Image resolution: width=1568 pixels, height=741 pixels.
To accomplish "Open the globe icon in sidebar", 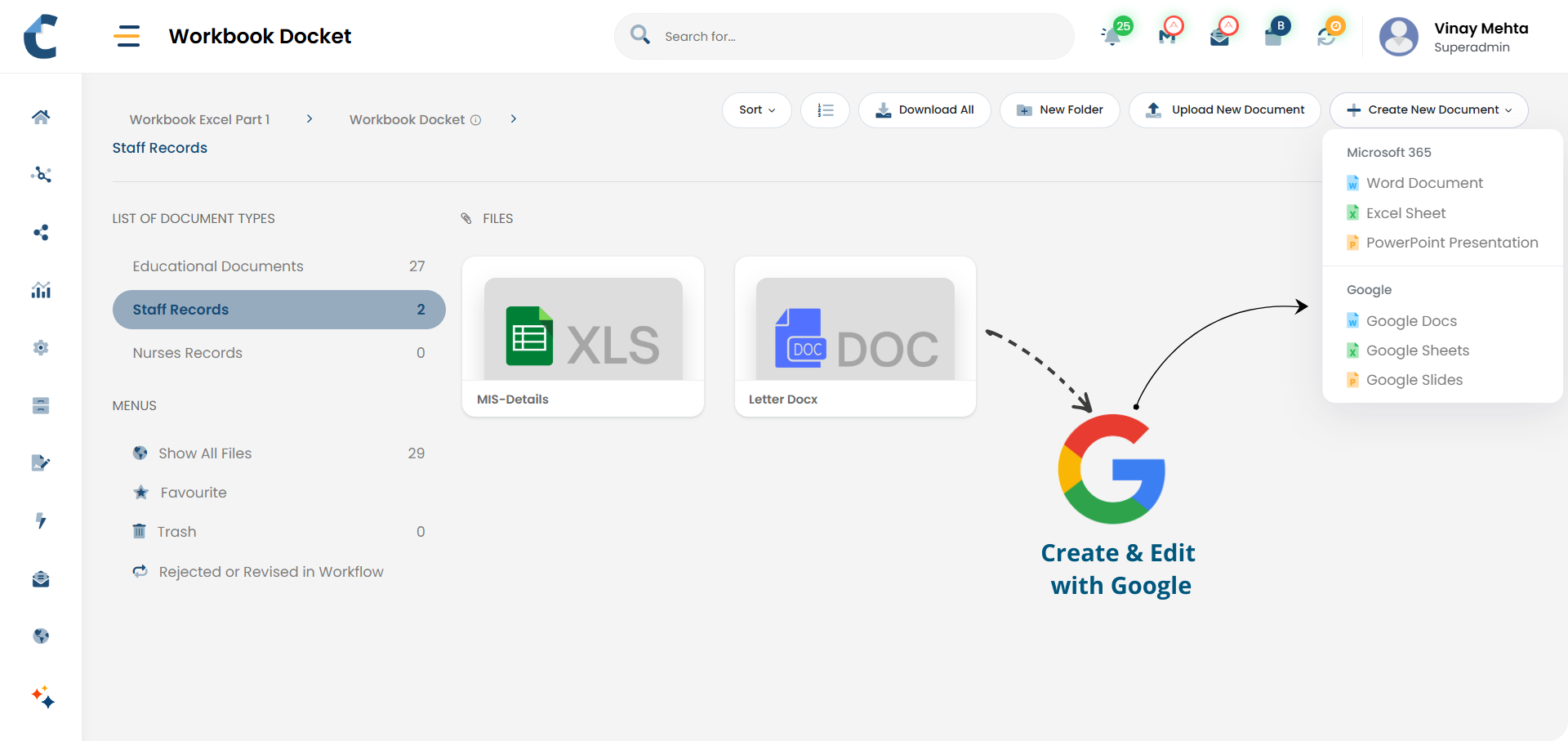I will [x=41, y=636].
